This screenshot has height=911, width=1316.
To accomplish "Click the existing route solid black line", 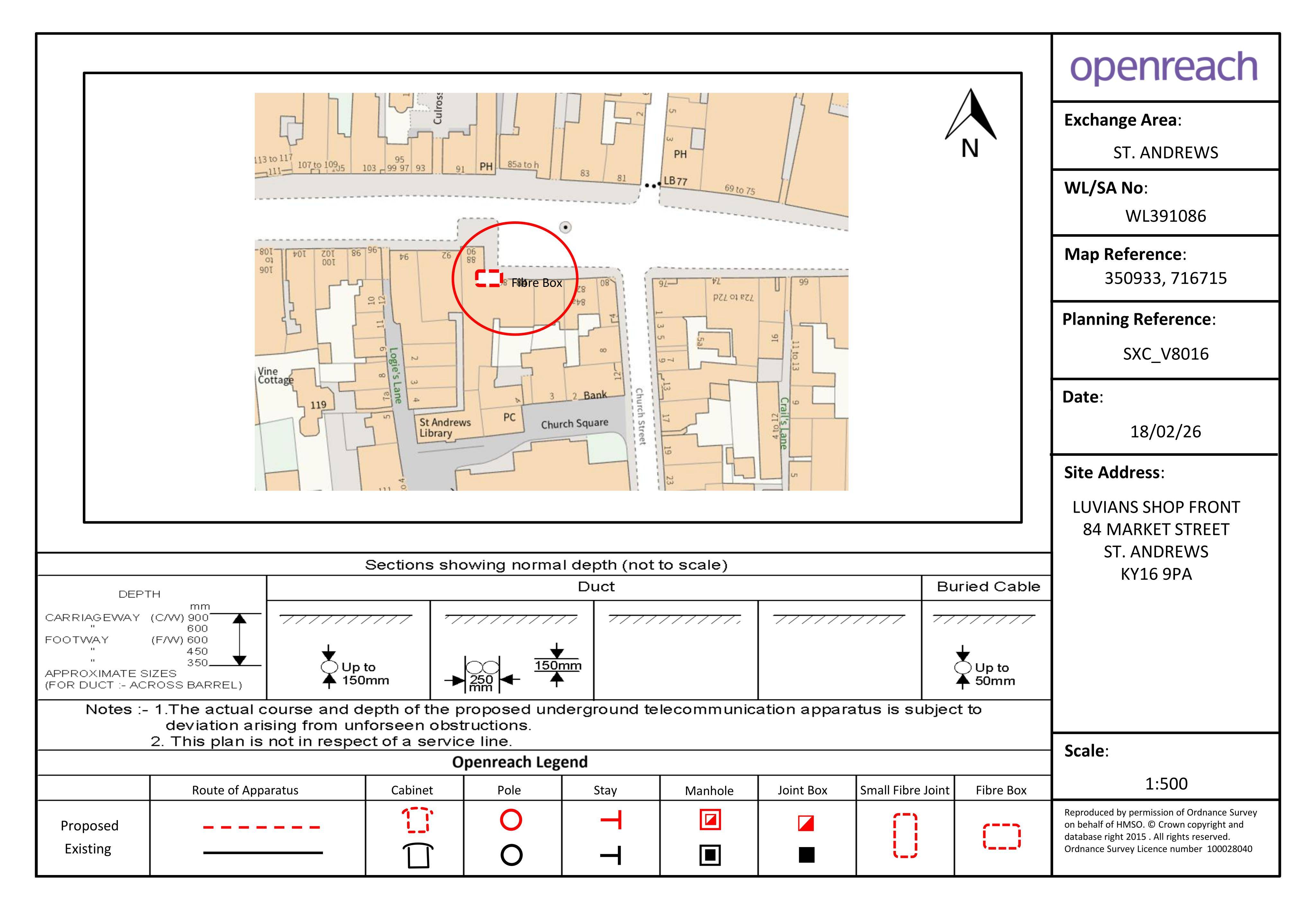I will tap(262, 853).
